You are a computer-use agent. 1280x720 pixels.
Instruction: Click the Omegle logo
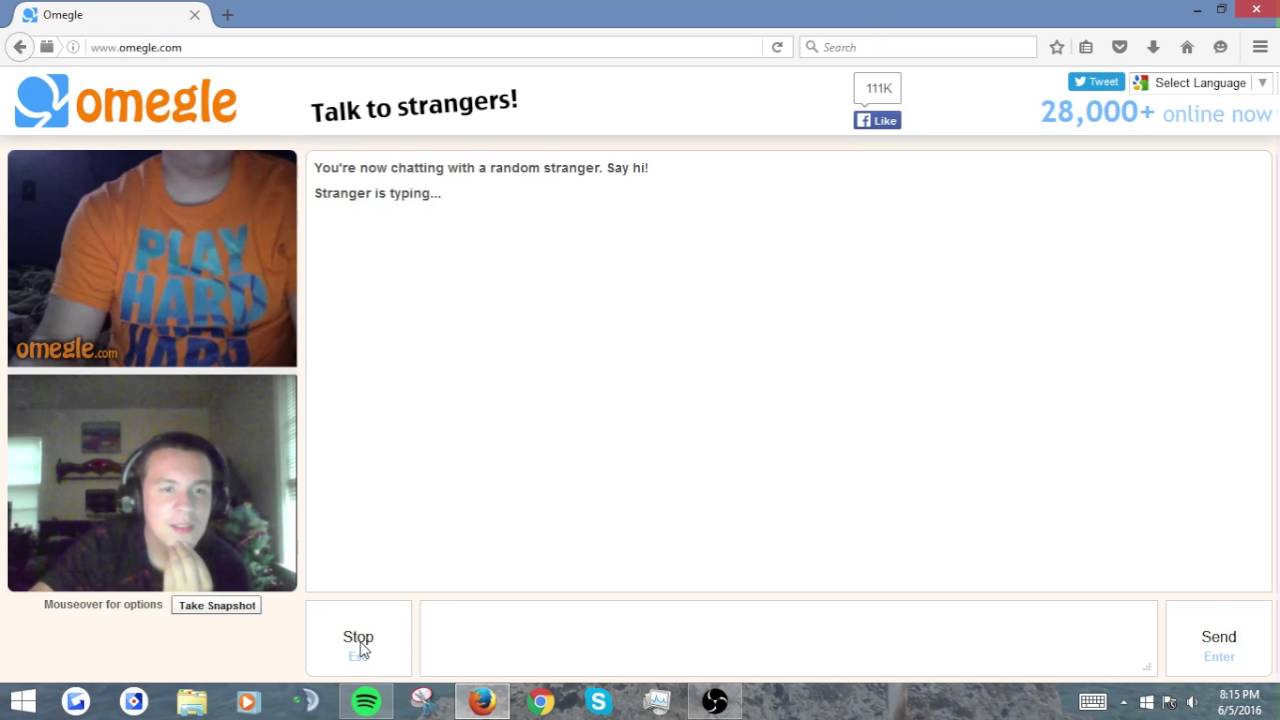point(126,101)
